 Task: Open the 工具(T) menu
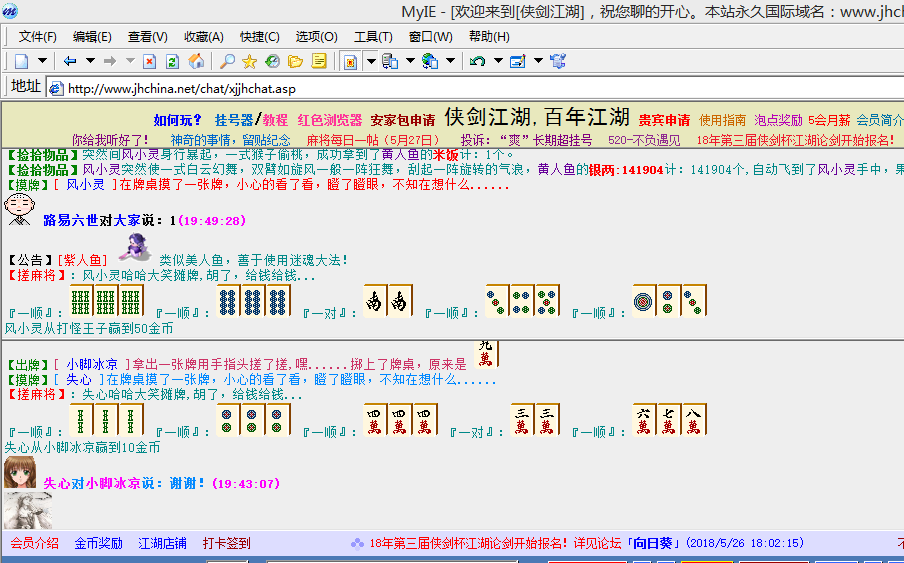[x=373, y=37]
